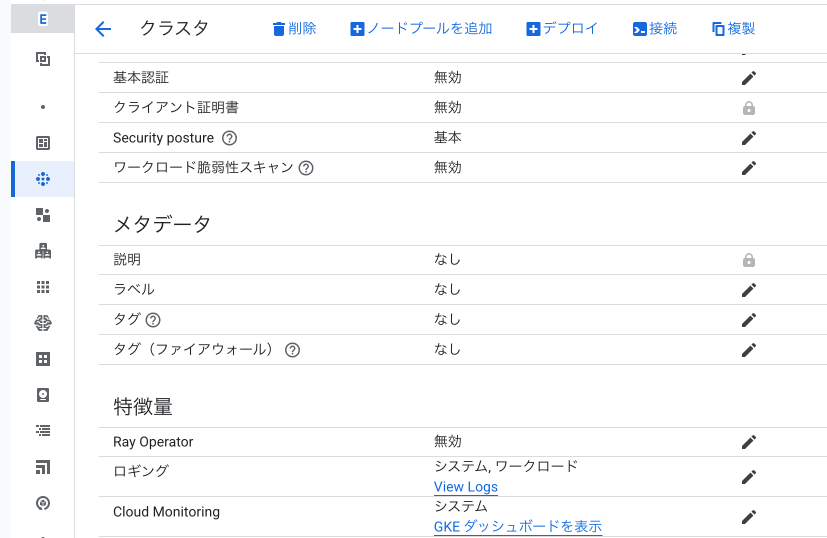Click the 複製 duplicate button

tap(733, 28)
